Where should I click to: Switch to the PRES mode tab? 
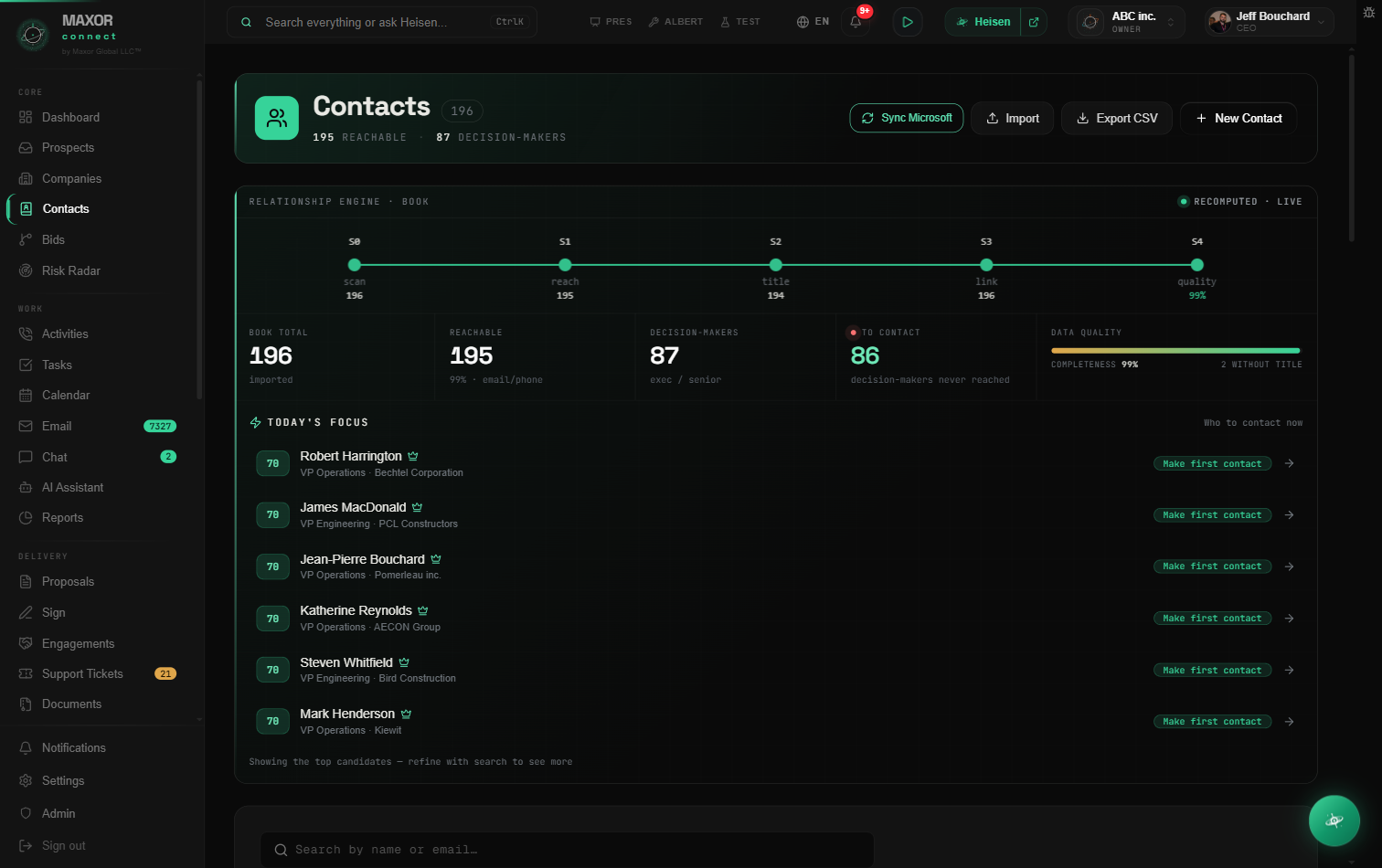pos(611,22)
